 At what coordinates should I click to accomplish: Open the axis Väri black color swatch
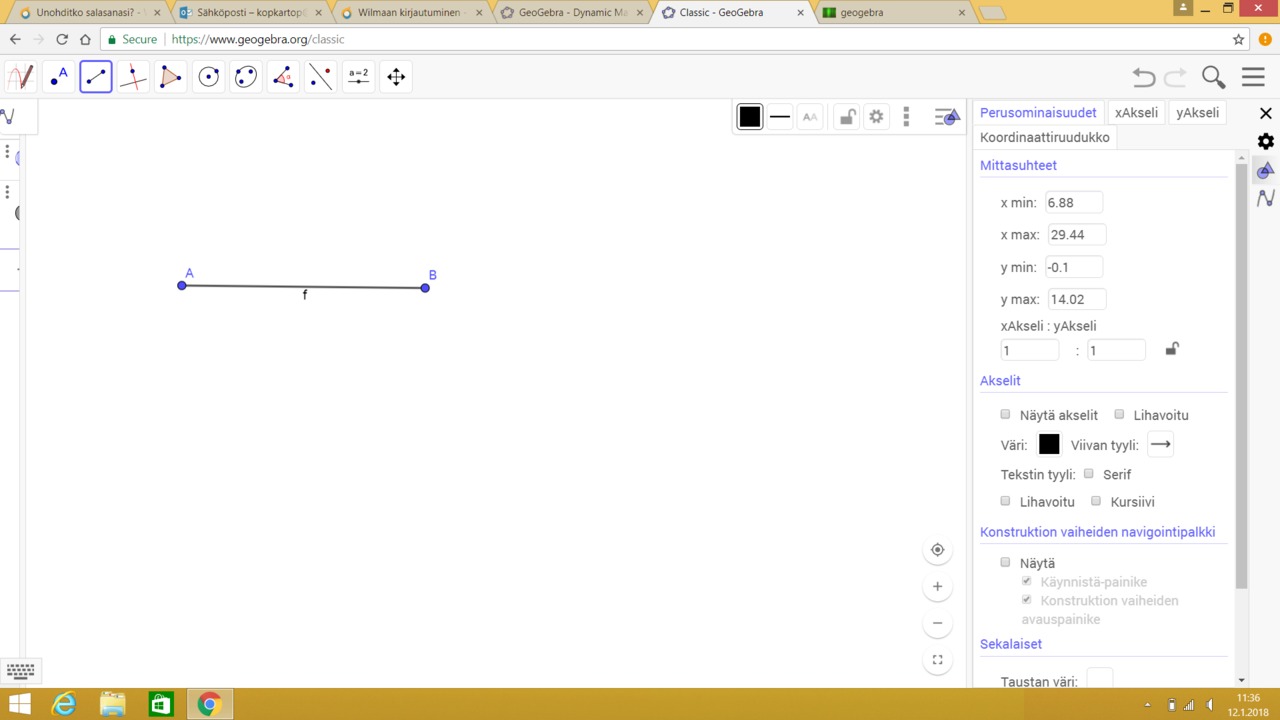[x=1049, y=444]
